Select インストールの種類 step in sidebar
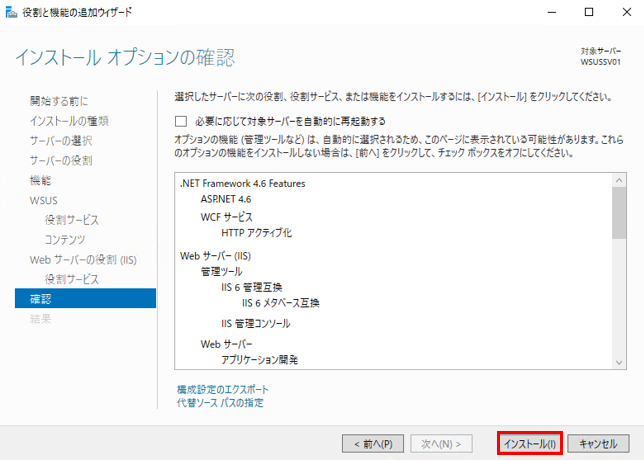The height and width of the screenshot is (460, 644). [69, 121]
